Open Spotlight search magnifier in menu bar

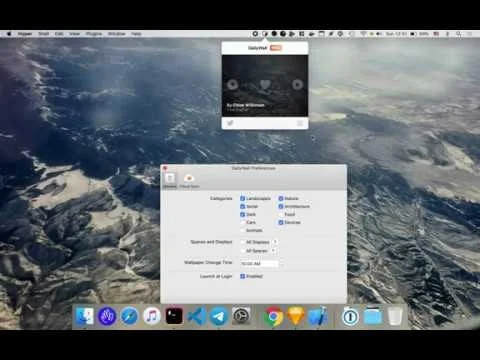[x=459, y=34]
